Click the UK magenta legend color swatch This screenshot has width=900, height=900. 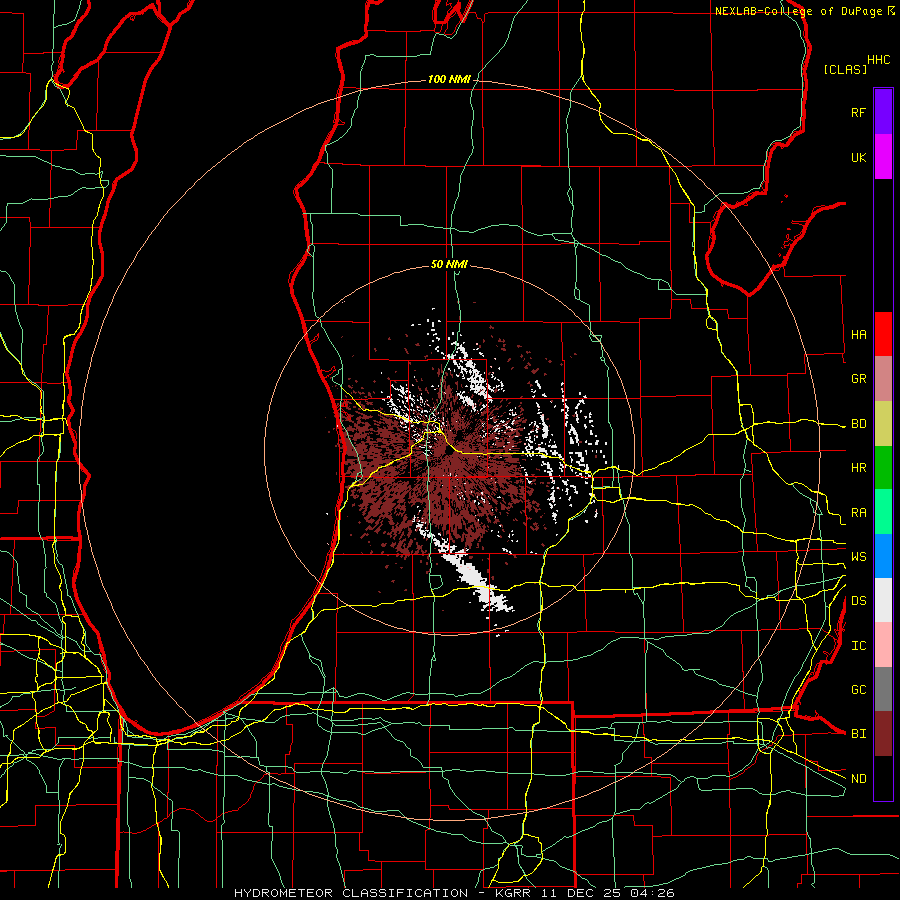click(883, 157)
